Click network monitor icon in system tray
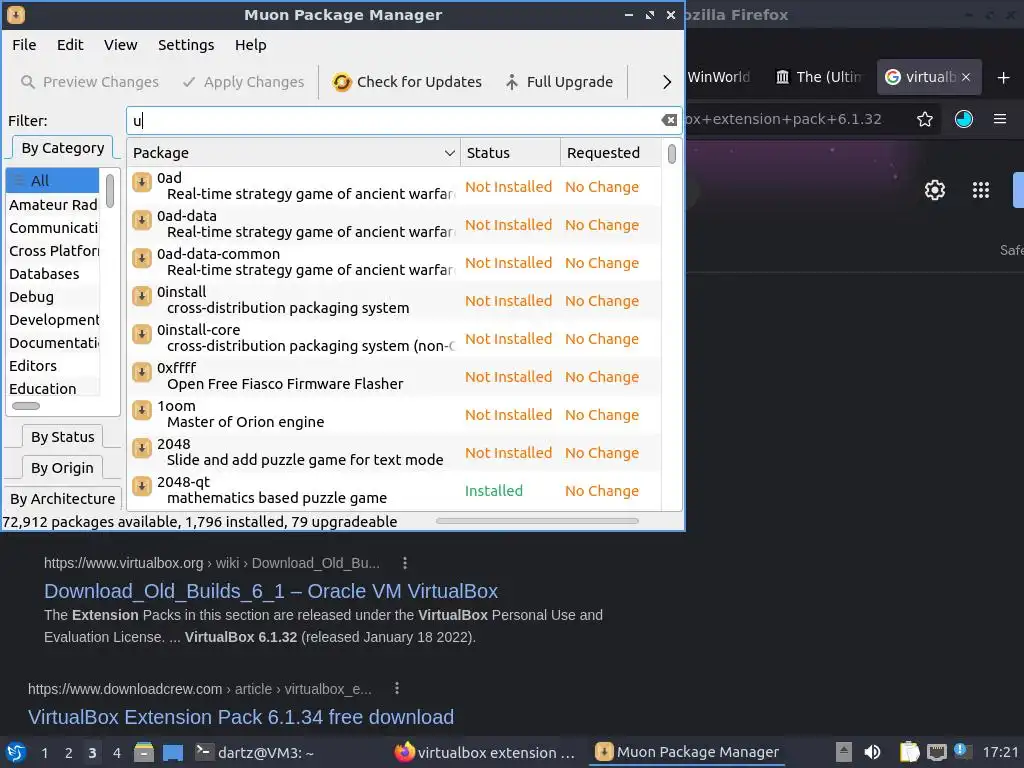 click(x=936, y=752)
